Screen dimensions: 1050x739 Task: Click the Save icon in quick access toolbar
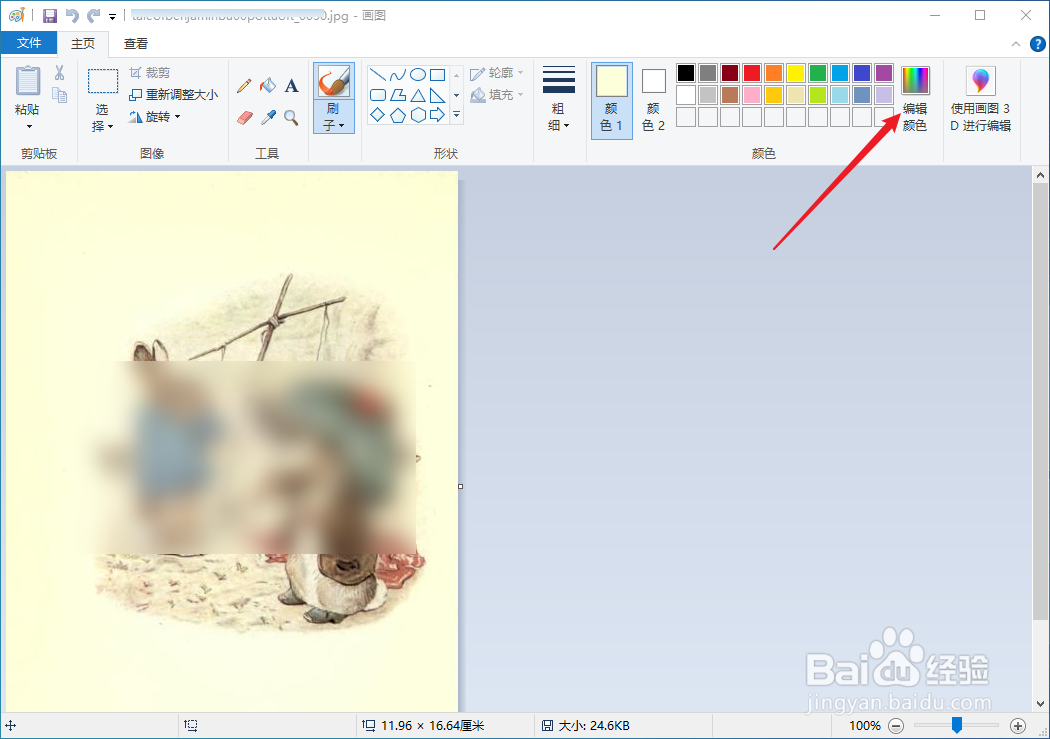[50, 15]
